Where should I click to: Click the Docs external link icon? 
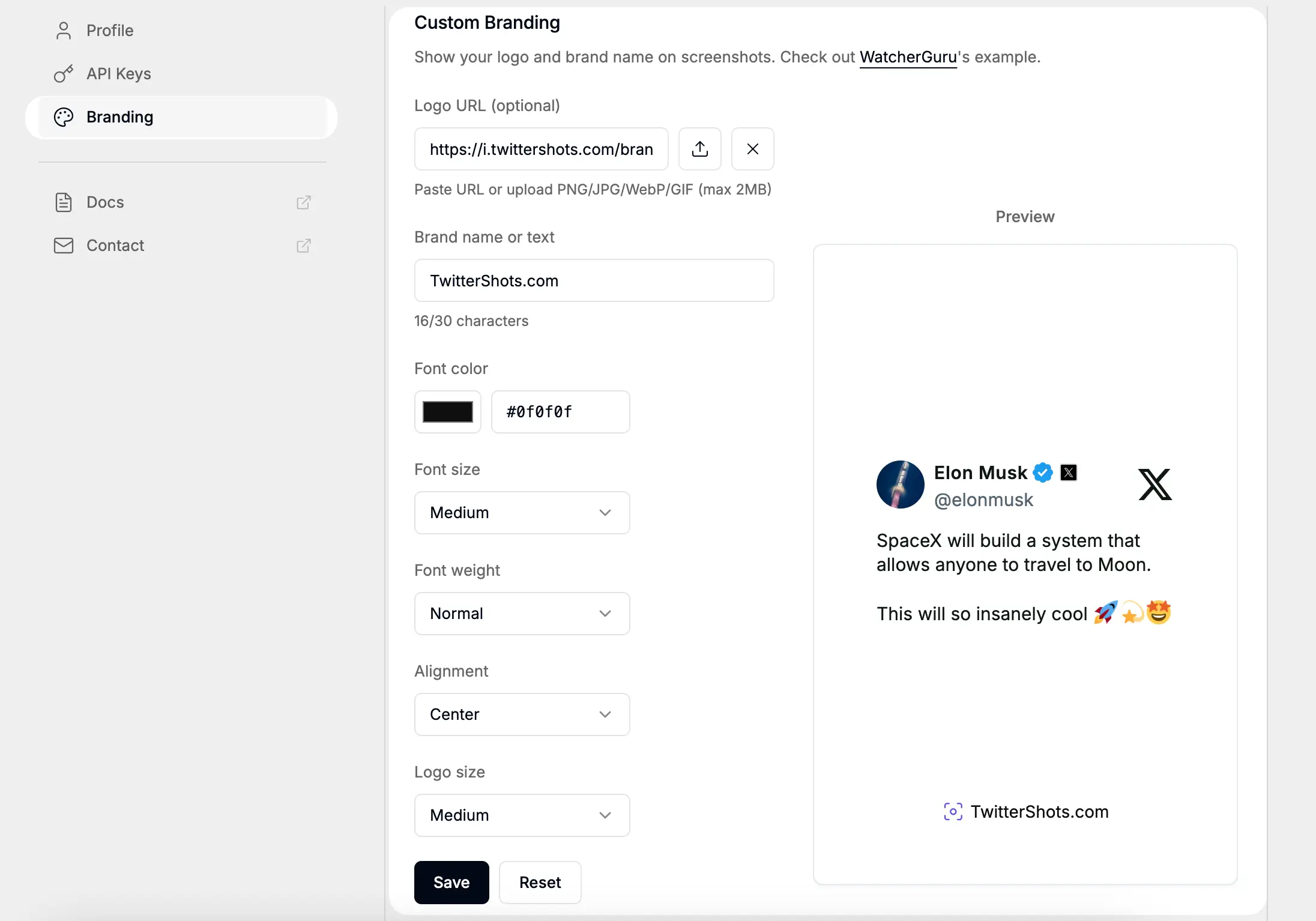(304, 202)
